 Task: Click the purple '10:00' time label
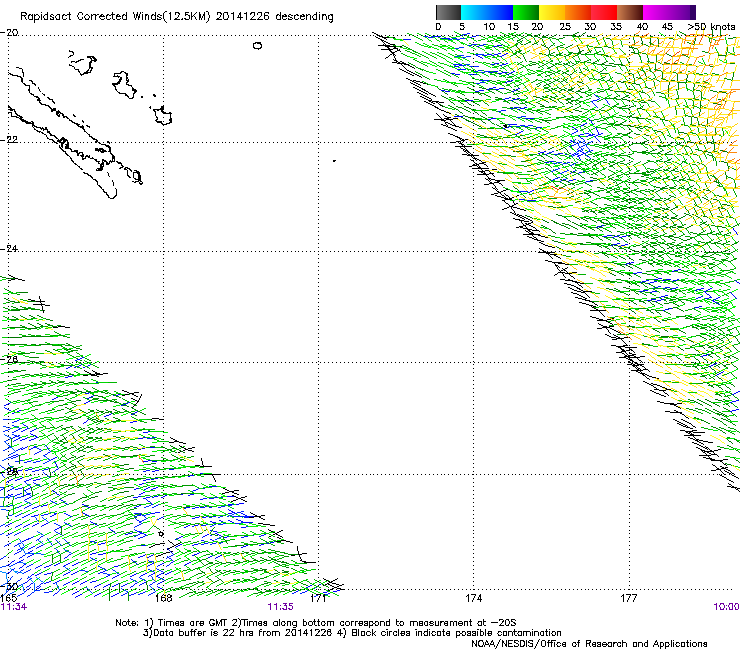pyautogui.click(x=726, y=607)
